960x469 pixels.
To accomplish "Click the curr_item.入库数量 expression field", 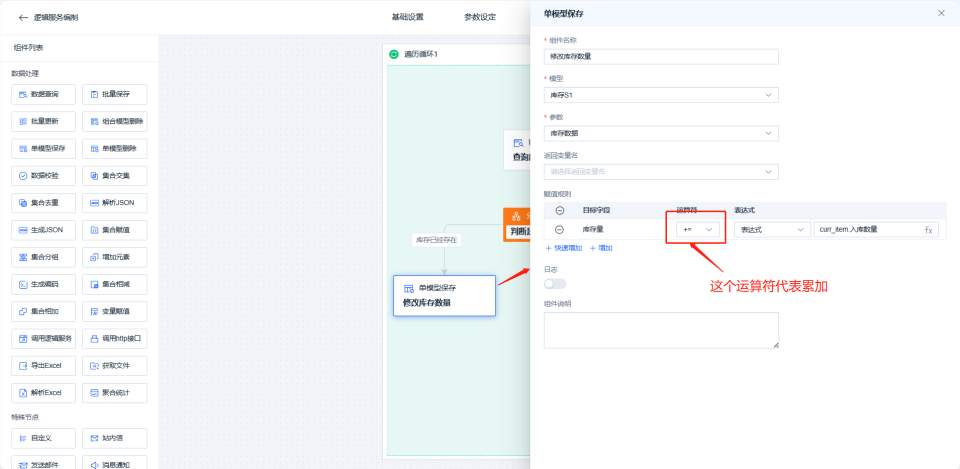I will point(876,230).
